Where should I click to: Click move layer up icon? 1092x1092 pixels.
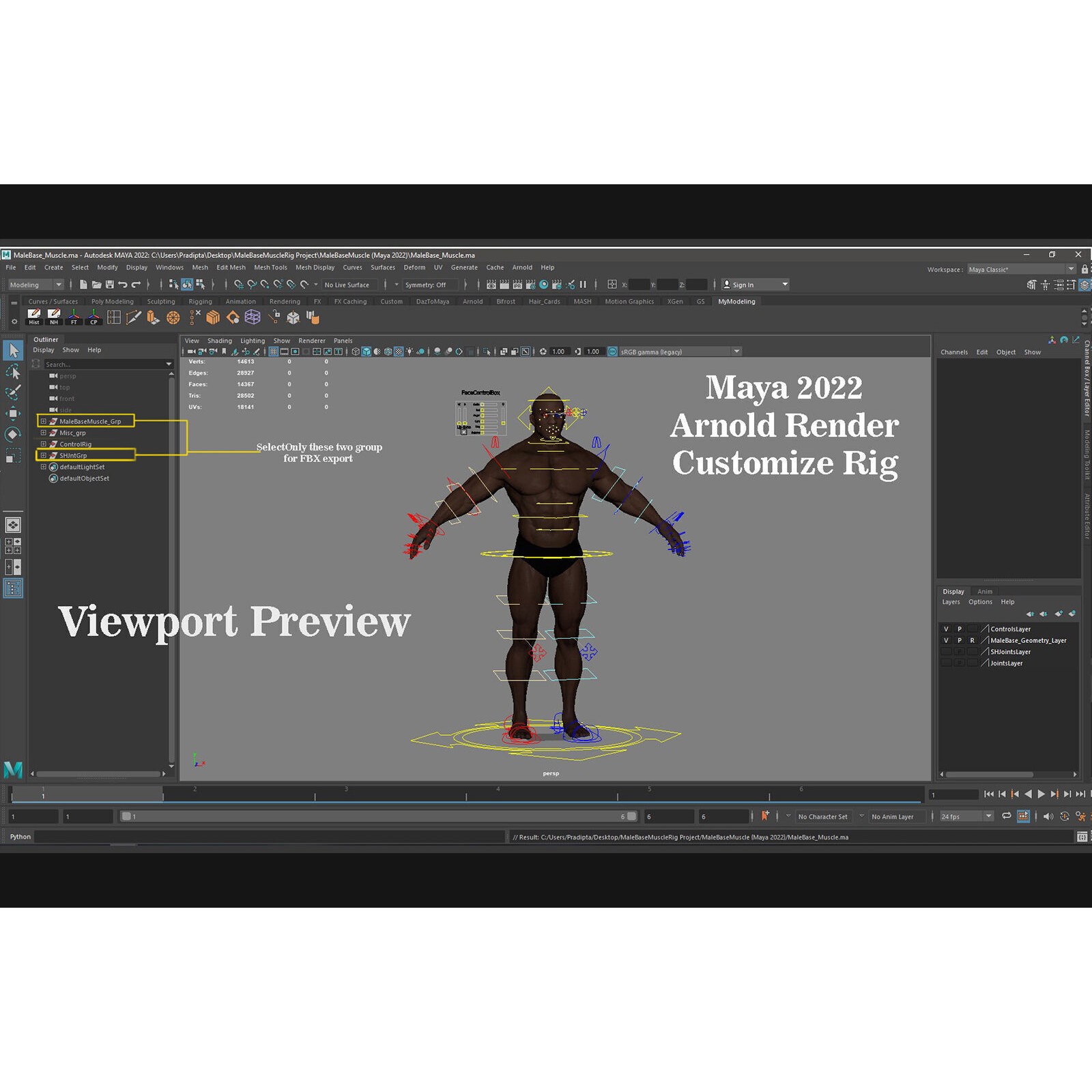(1030, 614)
